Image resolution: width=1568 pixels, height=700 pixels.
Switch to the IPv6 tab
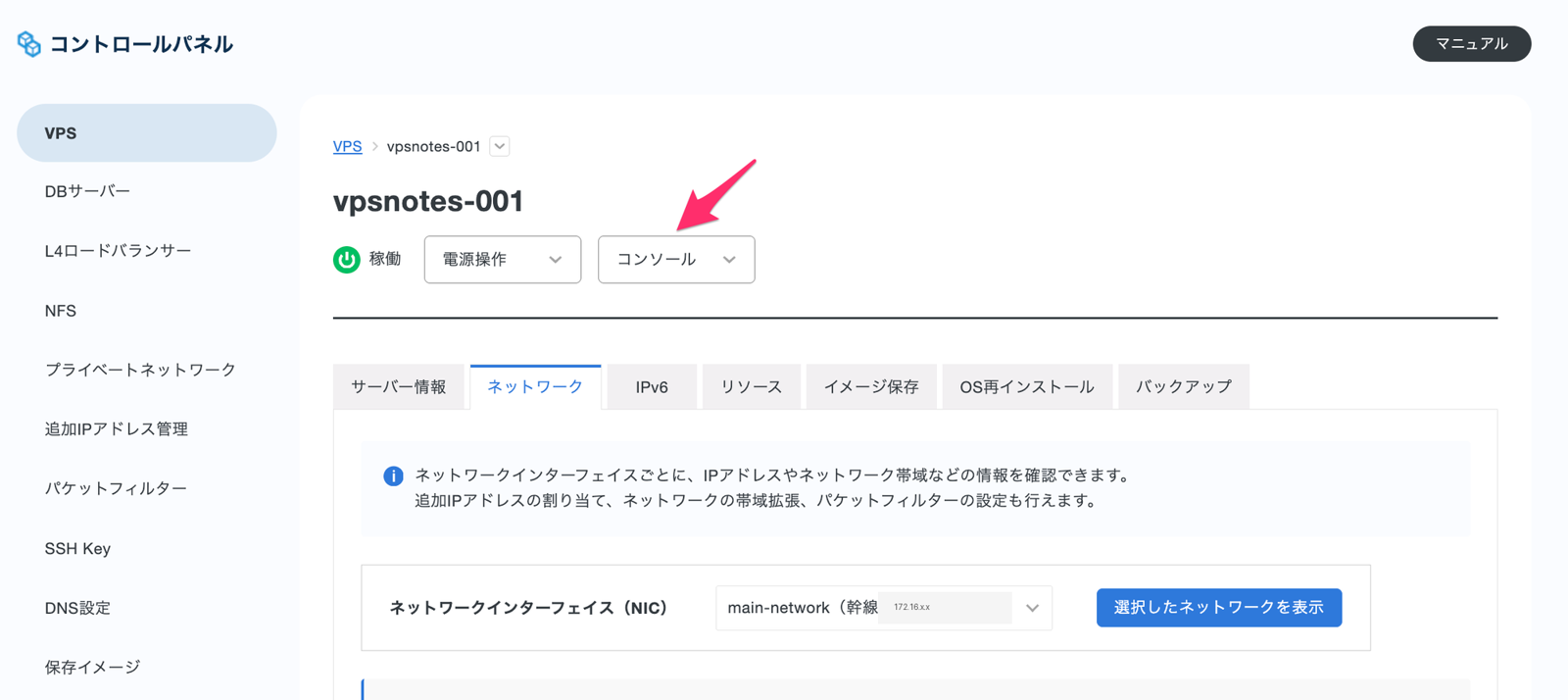click(x=652, y=386)
